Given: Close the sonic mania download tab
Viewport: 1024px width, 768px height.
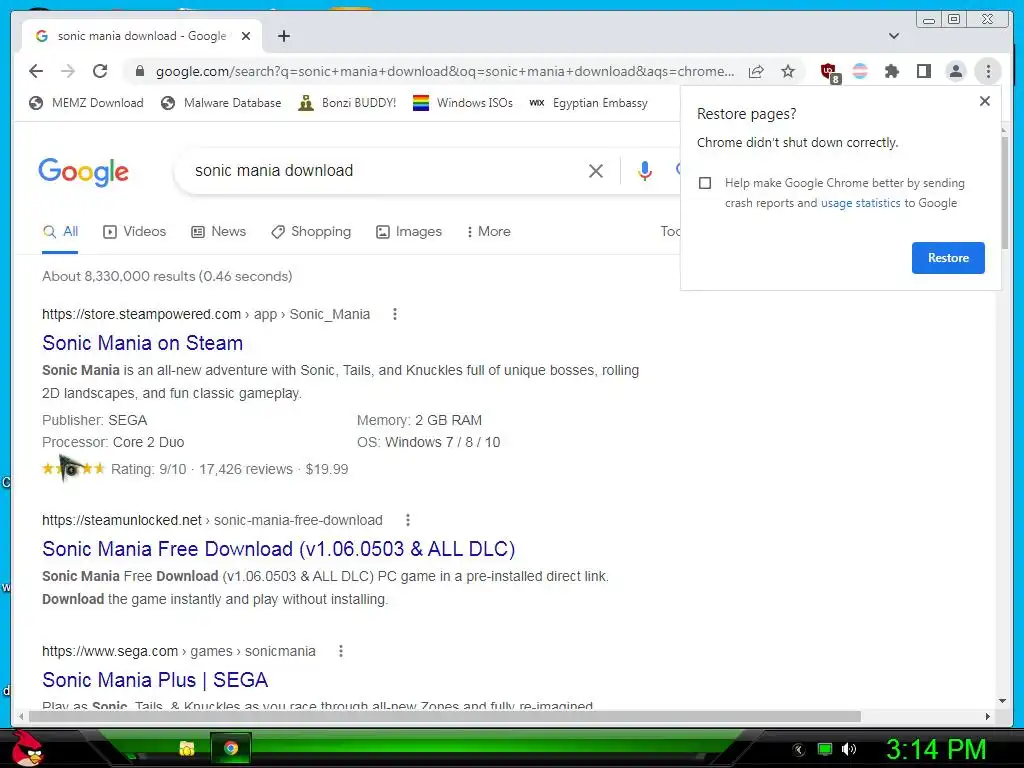Looking at the screenshot, I should [x=246, y=36].
